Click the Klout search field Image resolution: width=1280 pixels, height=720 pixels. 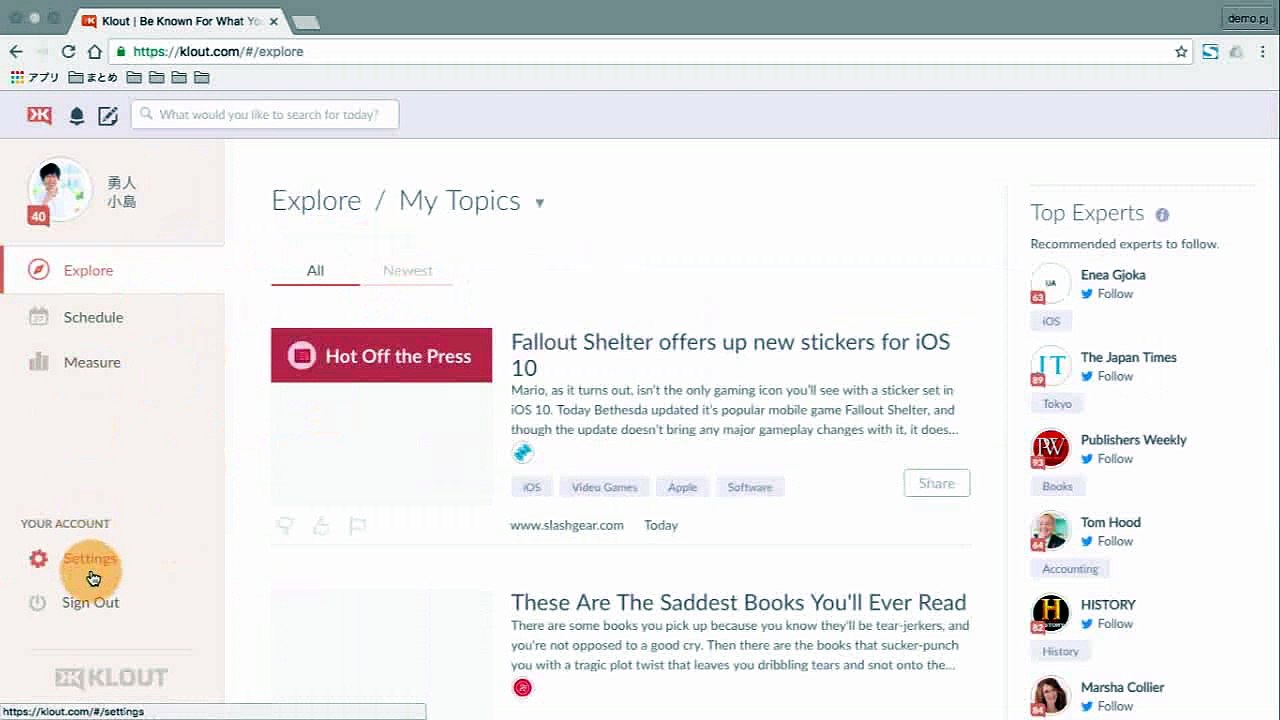tap(265, 115)
